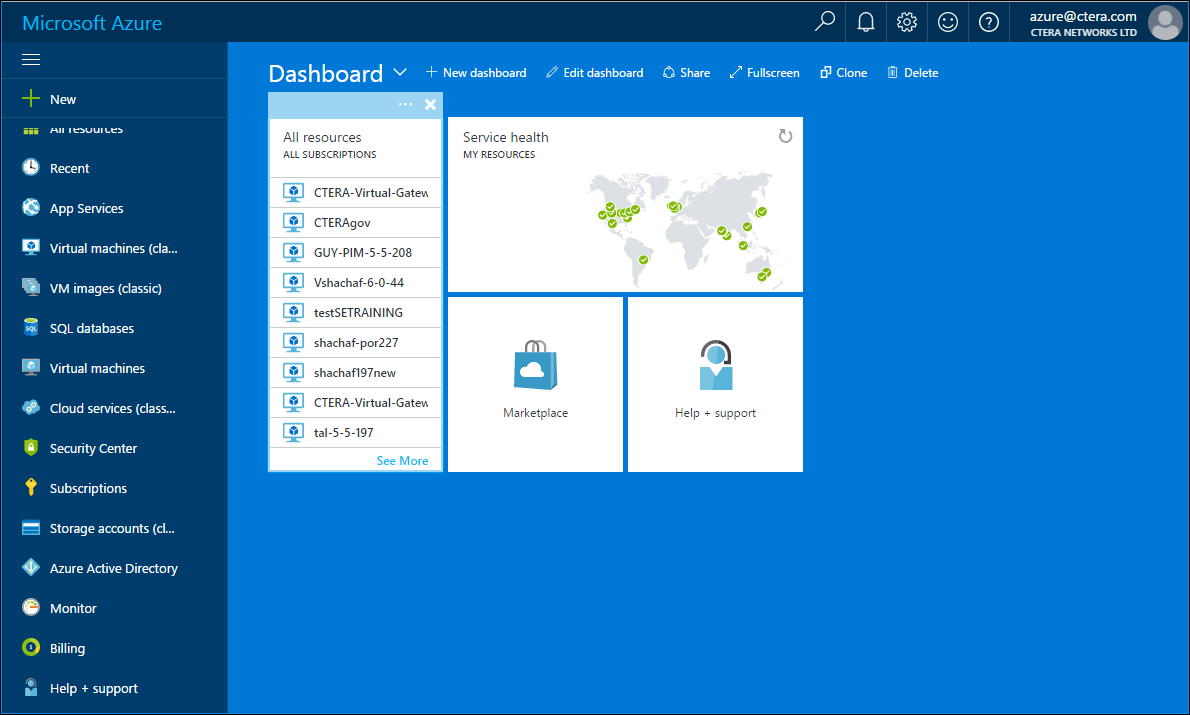1190x715 pixels.
Task: Click the Monitor gauge icon
Action: click(x=31, y=607)
